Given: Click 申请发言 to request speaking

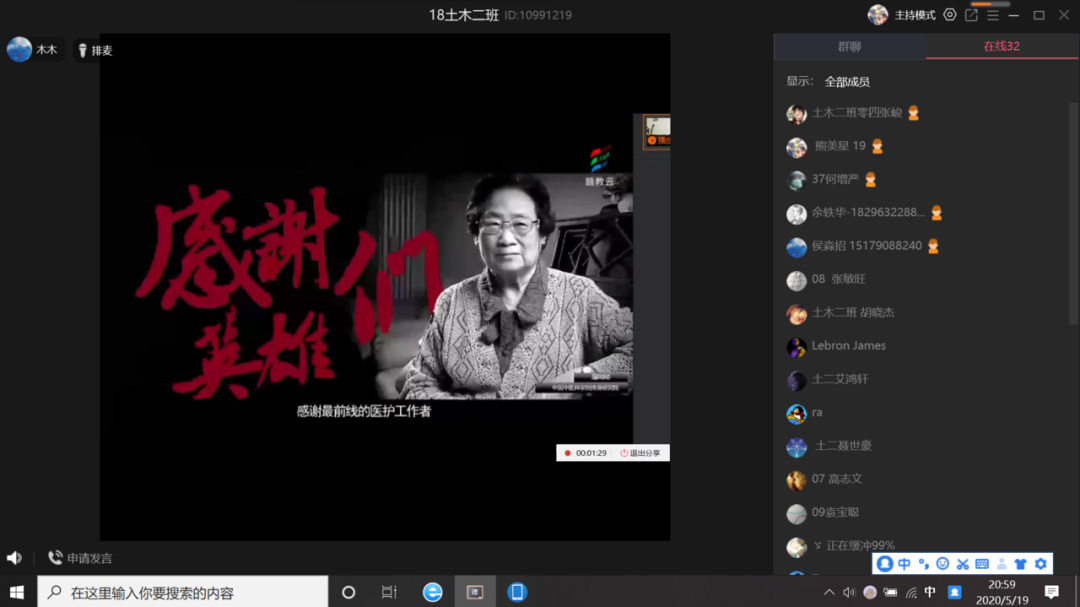Looking at the screenshot, I should (x=80, y=558).
